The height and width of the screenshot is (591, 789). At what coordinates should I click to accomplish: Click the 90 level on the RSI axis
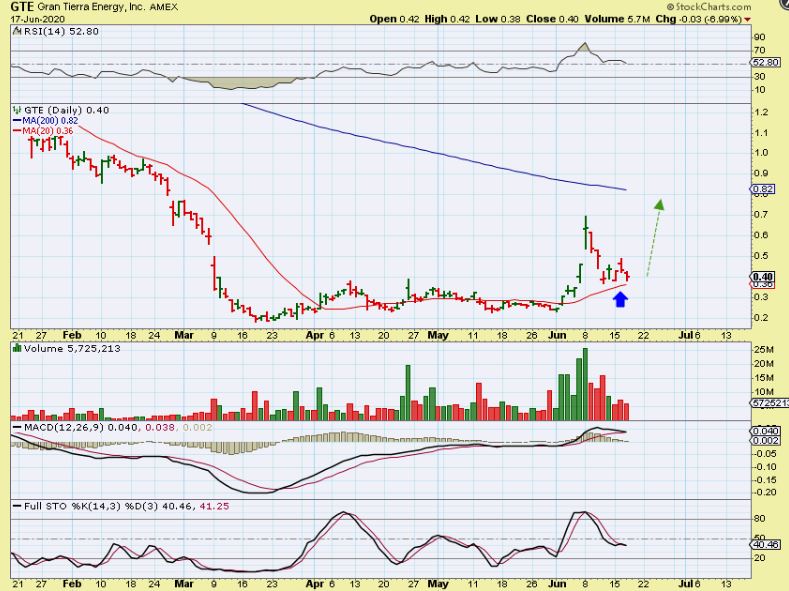click(759, 37)
